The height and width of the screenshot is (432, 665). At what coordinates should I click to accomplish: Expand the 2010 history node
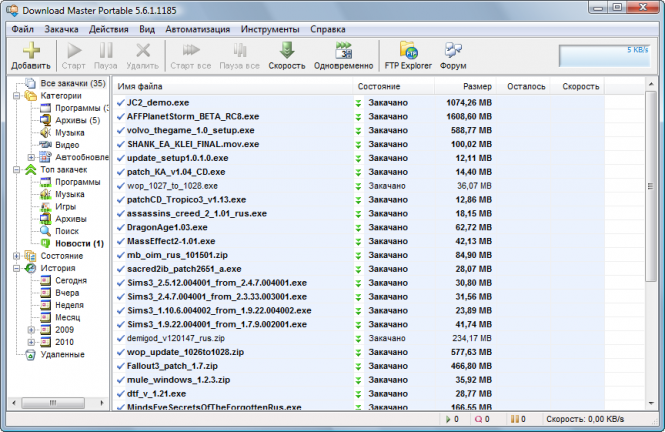31,342
